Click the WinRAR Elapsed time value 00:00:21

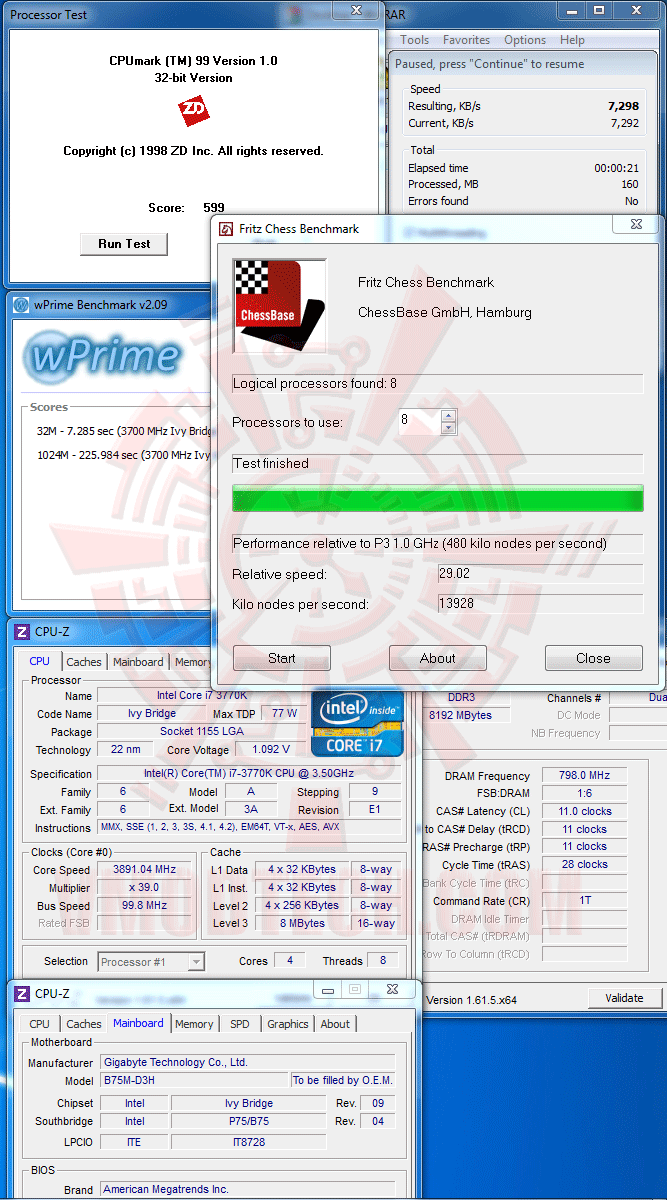(x=617, y=169)
